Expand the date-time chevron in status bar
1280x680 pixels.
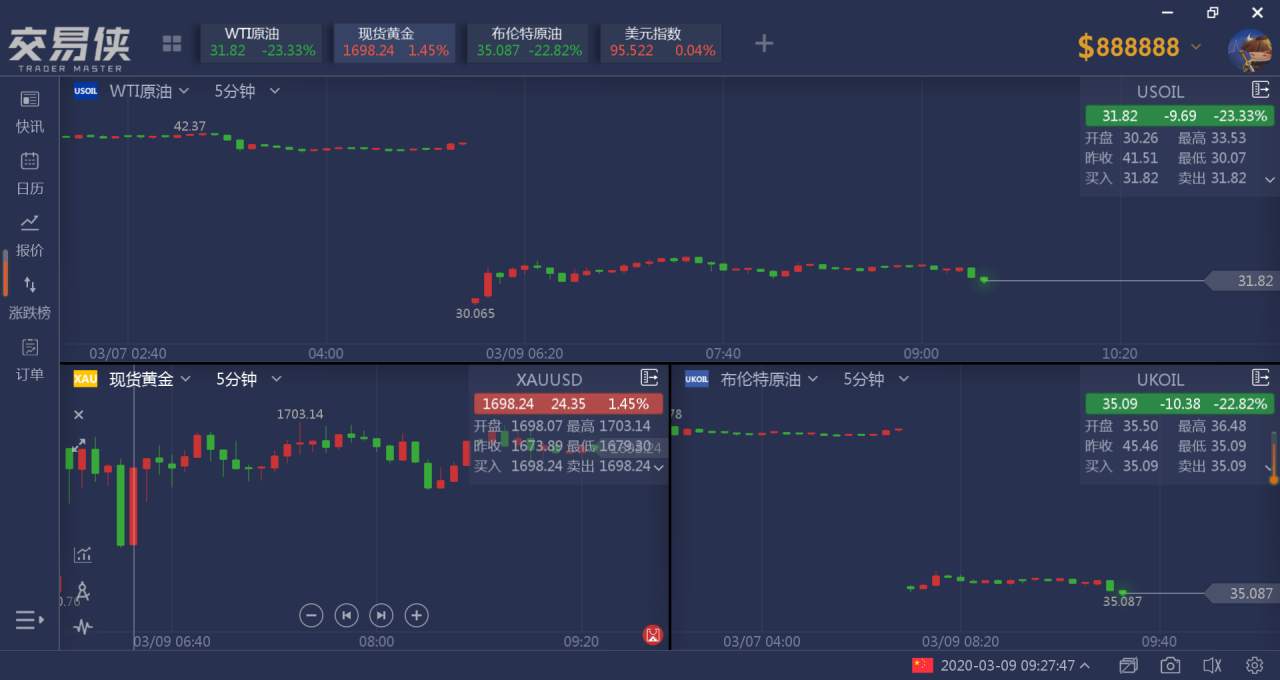point(1085,665)
